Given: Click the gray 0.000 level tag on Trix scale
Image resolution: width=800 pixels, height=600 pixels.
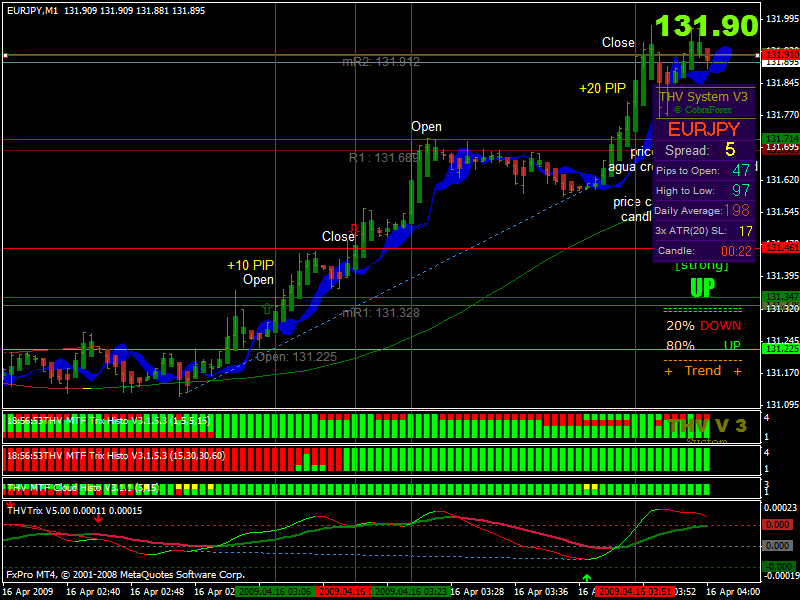Looking at the screenshot, I should click(778, 545).
